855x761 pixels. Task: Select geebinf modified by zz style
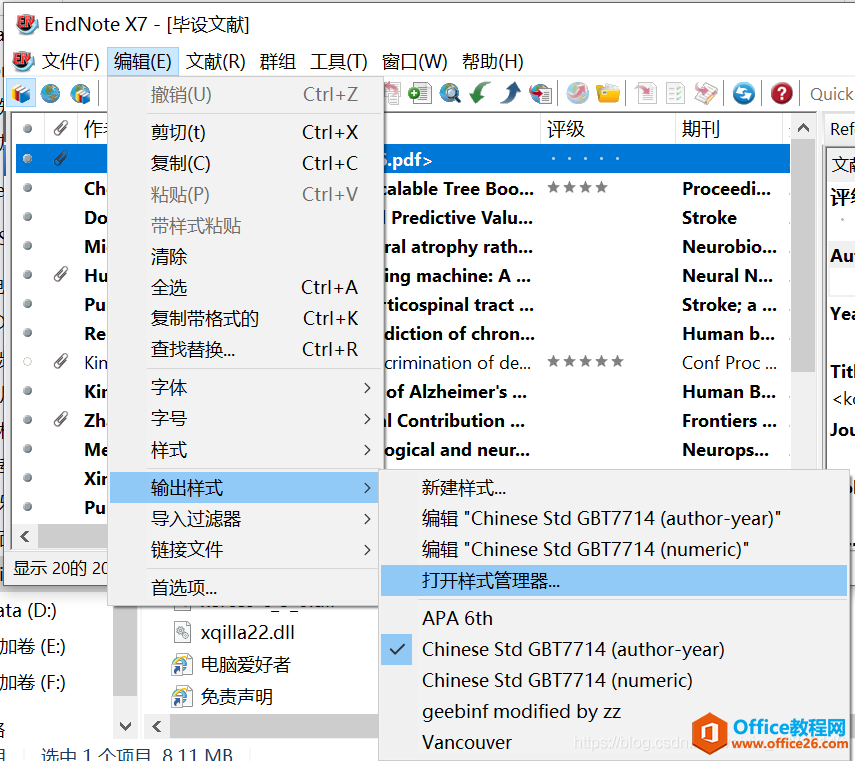click(614, 711)
